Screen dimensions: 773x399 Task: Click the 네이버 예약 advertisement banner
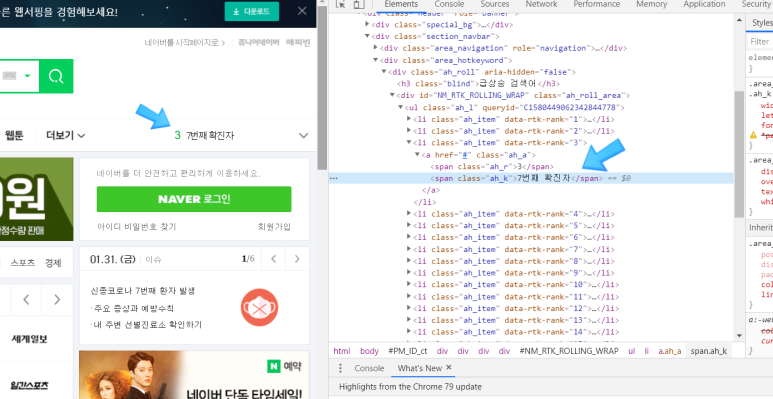(194, 375)
